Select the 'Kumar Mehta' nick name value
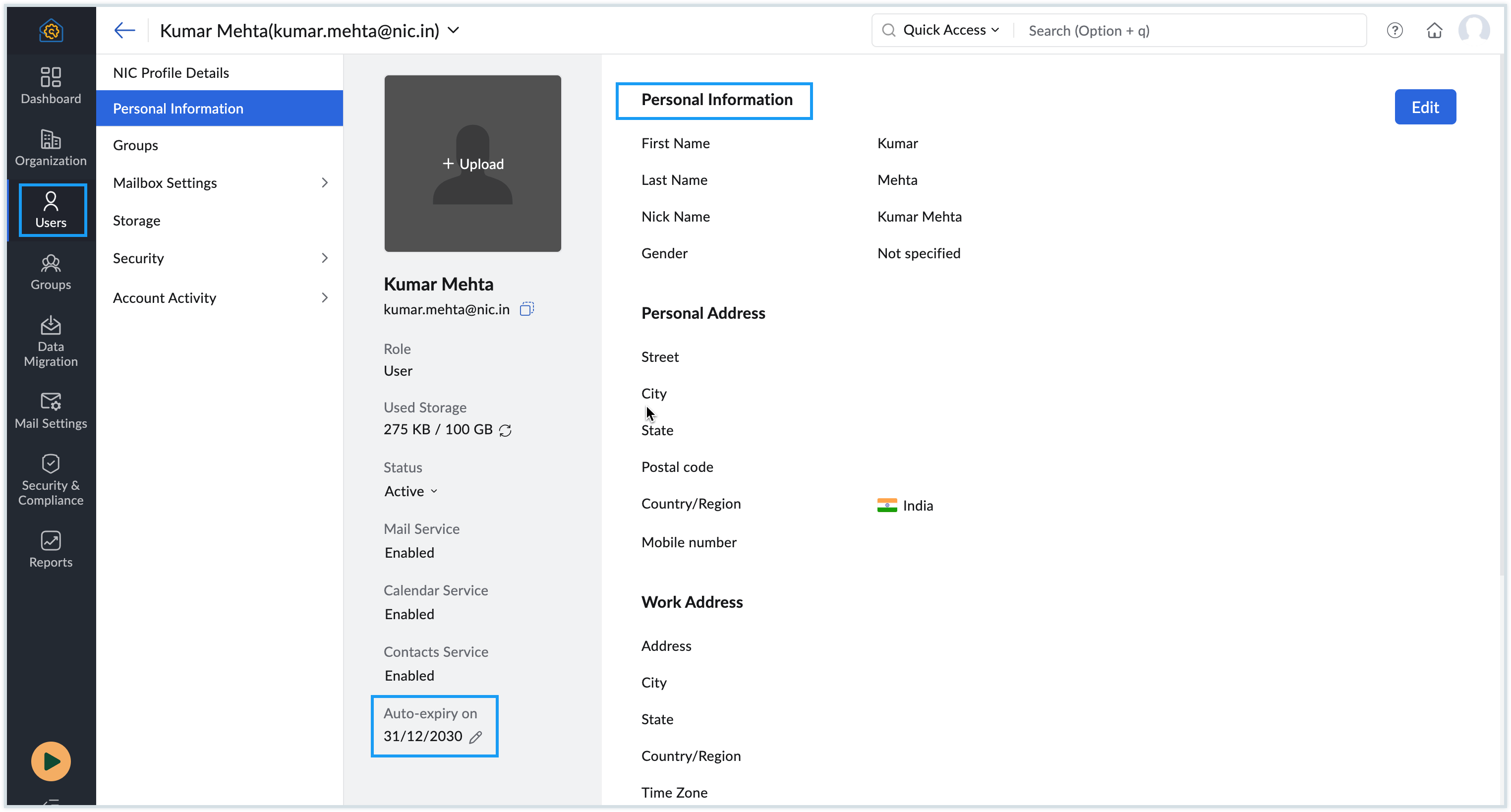 919,217
